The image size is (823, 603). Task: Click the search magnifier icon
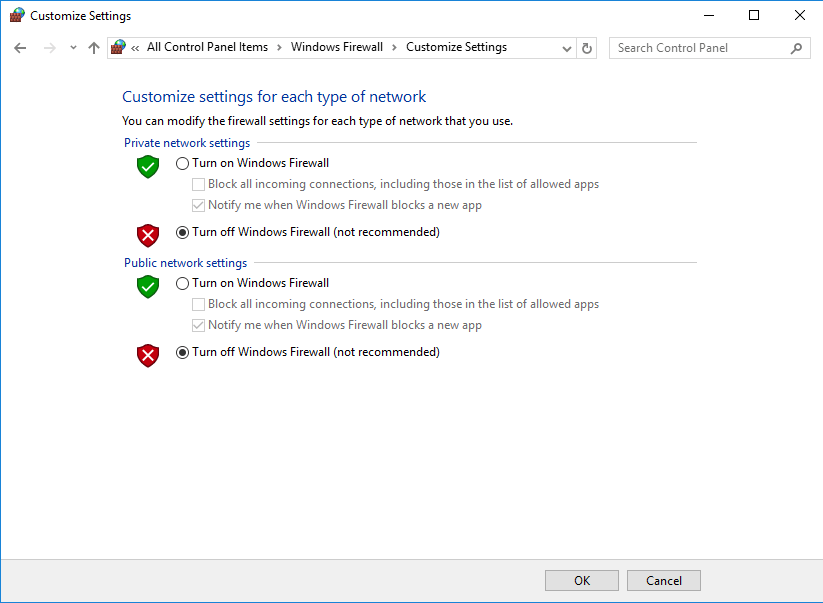796,48
